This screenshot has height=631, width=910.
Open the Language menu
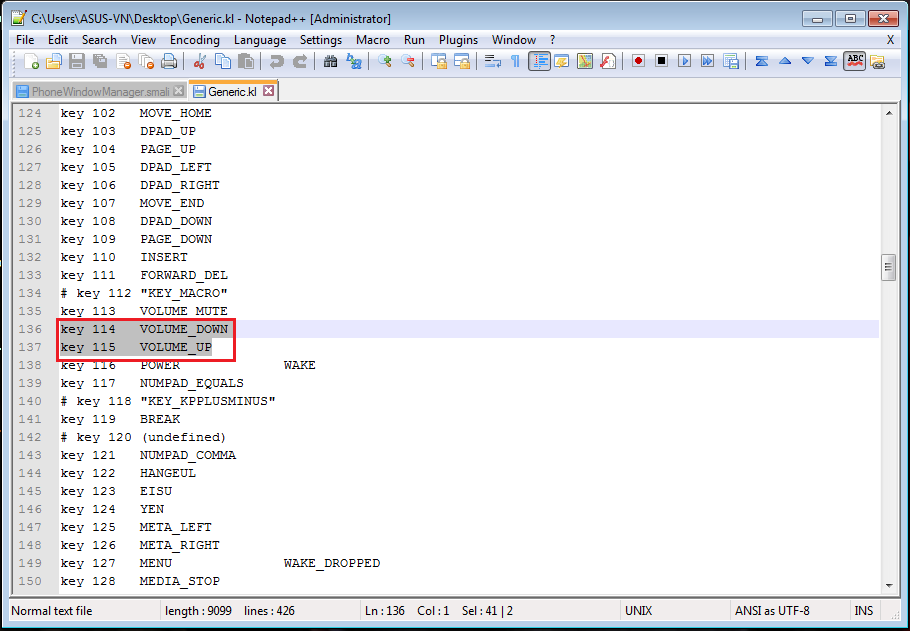pyautogui.click(x=260, y=39)
